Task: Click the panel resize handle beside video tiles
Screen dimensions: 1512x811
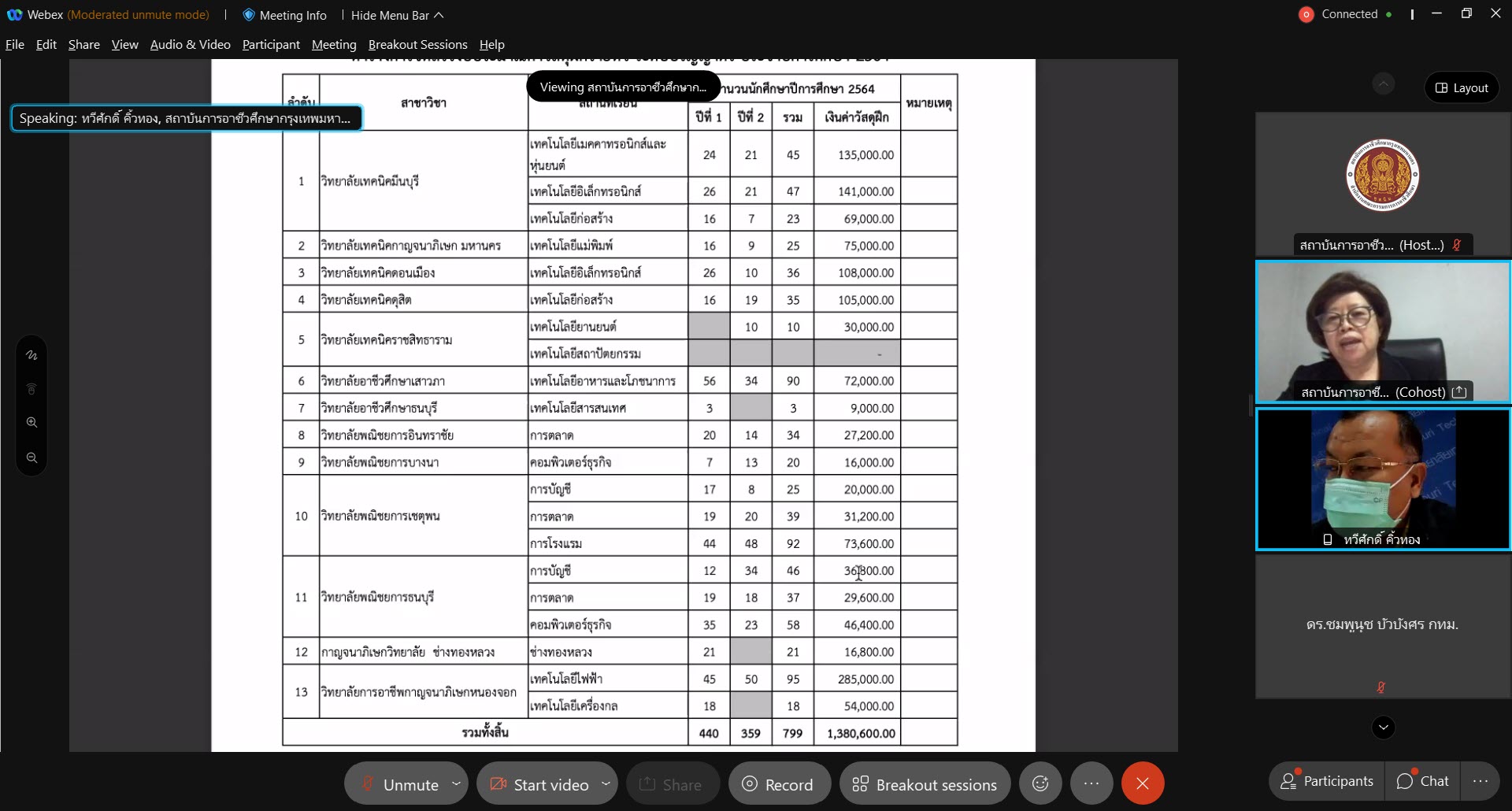Action: pos(1251,405)
